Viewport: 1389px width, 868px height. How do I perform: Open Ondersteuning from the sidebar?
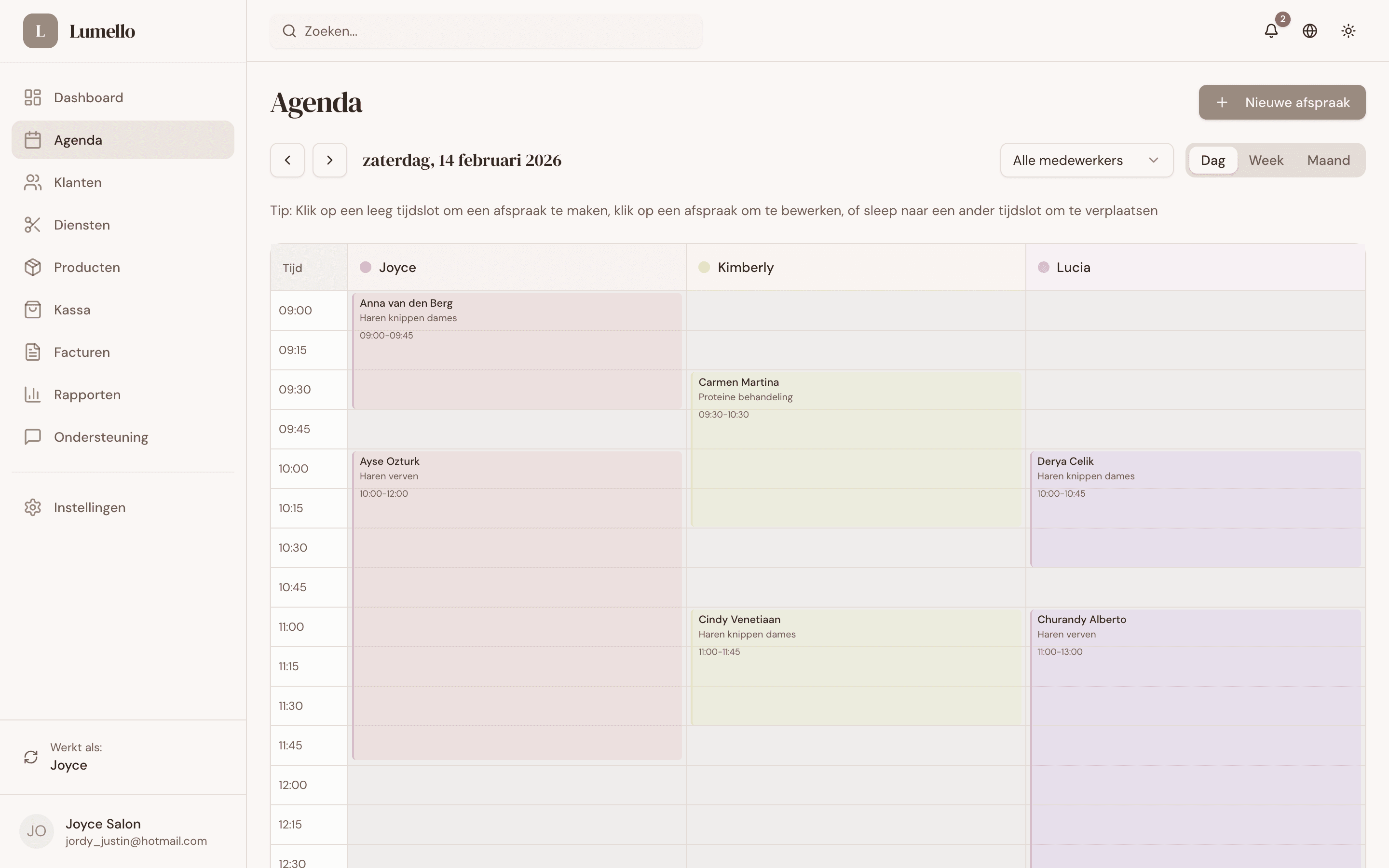click(x=101, y=437)
